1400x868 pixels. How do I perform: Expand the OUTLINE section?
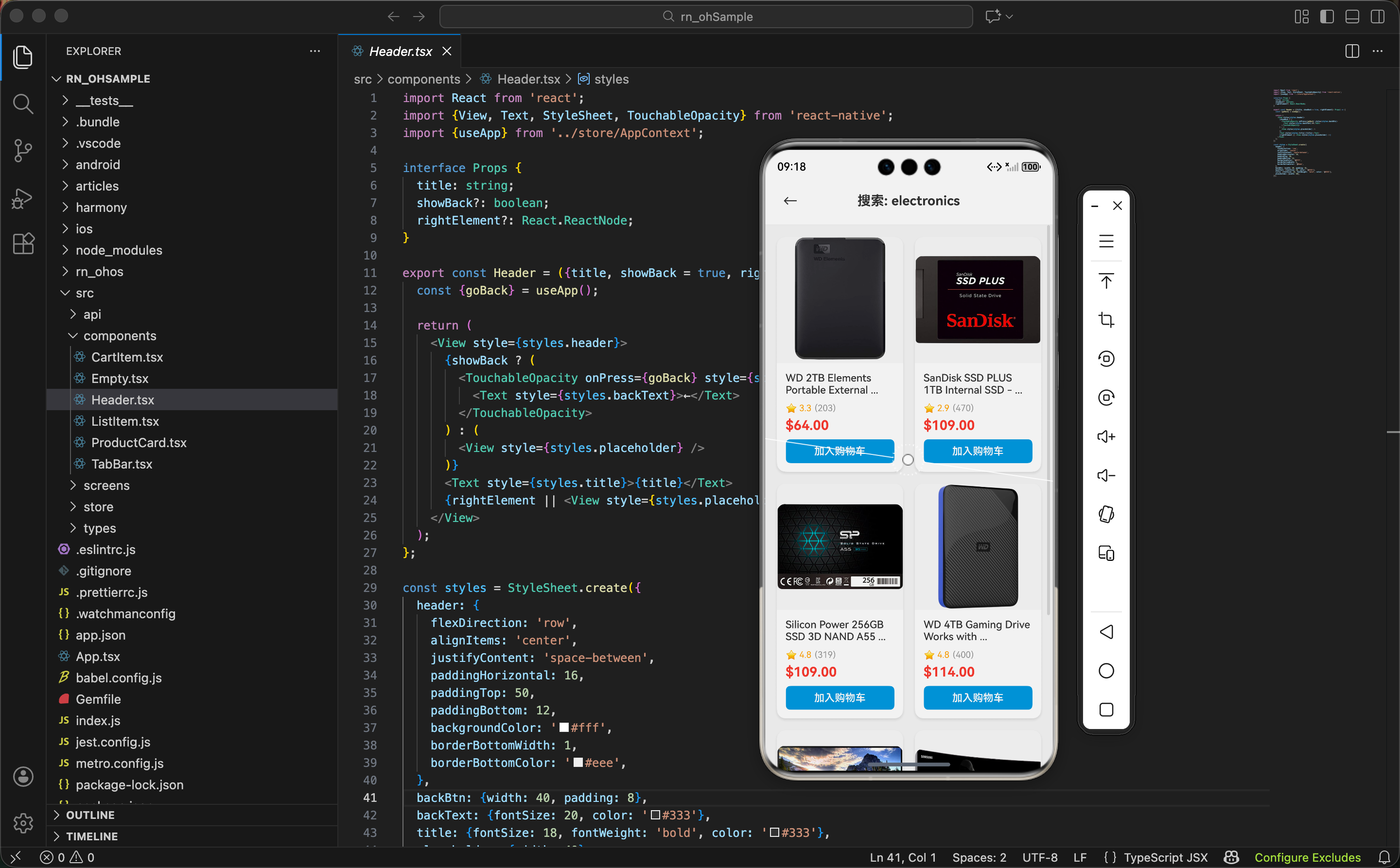(90, 815)
